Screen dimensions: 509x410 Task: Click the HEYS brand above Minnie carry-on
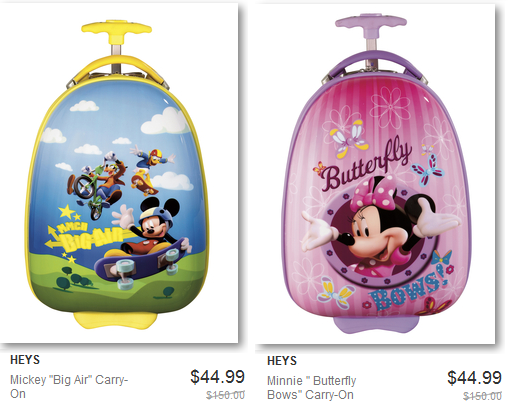click(x=282, y=361)
